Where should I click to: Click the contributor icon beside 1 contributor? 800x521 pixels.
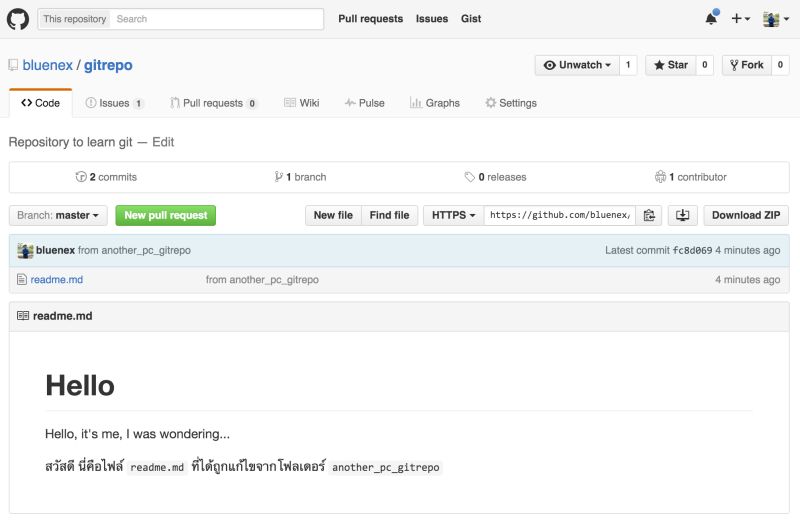click(x=660, y=177)
